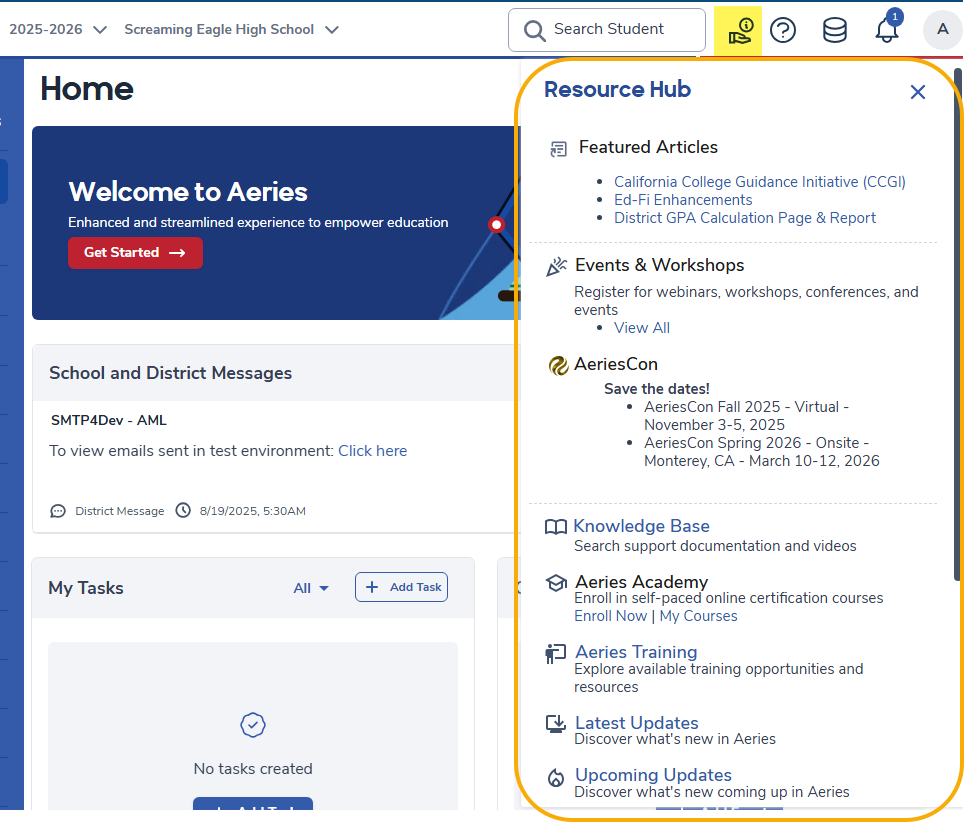Close the Resource Hub panel
Screen dimensions: 964x822
(917, 92)
